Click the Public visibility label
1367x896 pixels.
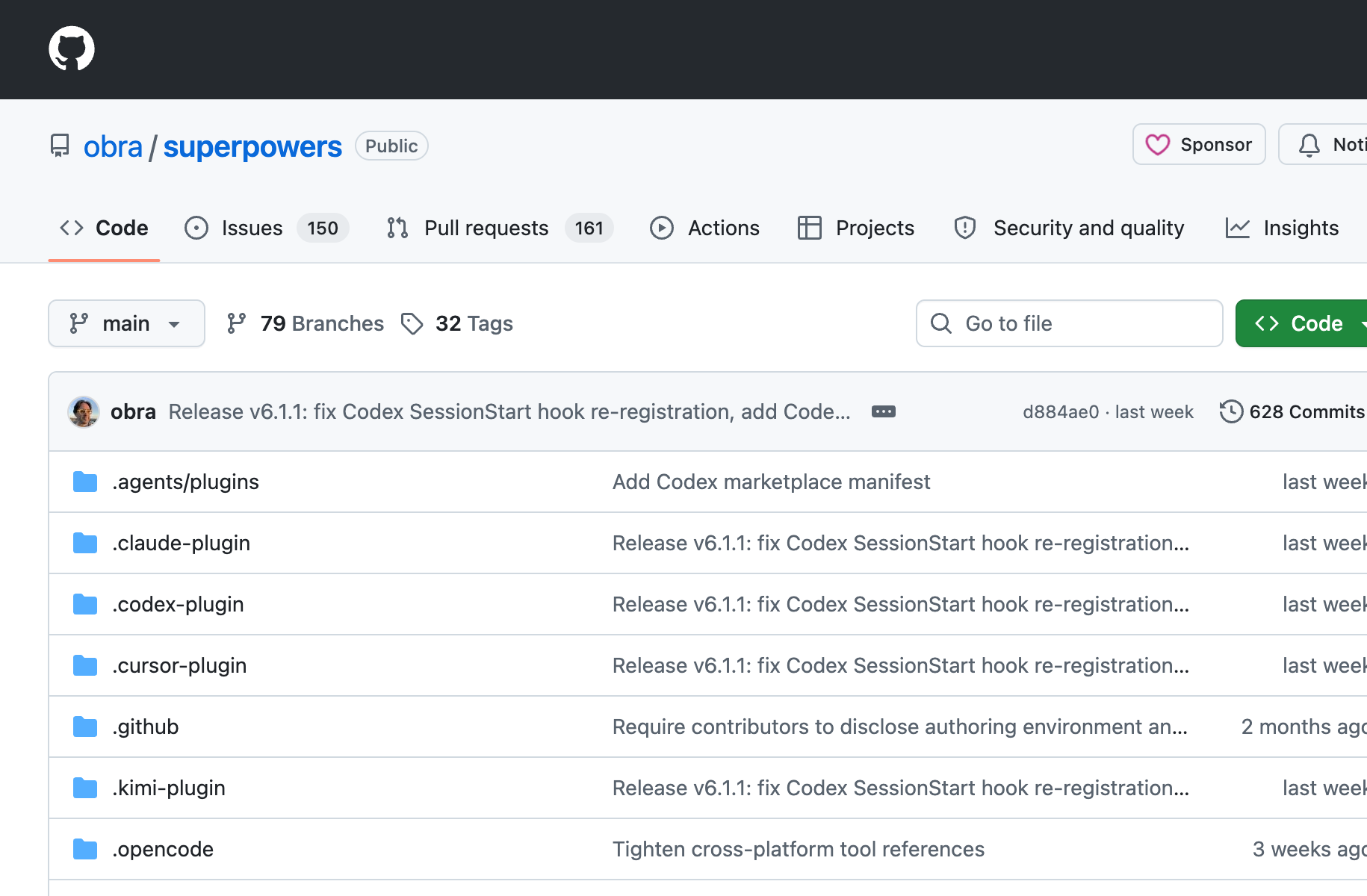(x=391, y=146)
